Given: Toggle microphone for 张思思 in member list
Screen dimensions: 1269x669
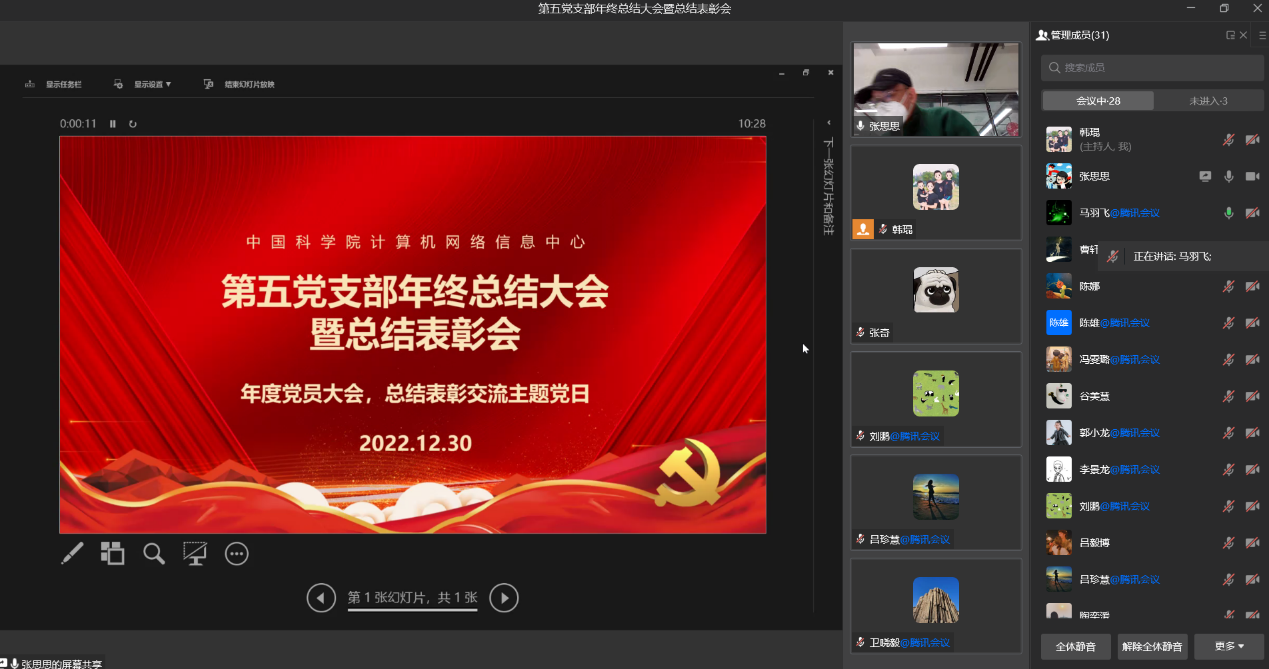Looking at the screenshot, I should (1229, 176).
